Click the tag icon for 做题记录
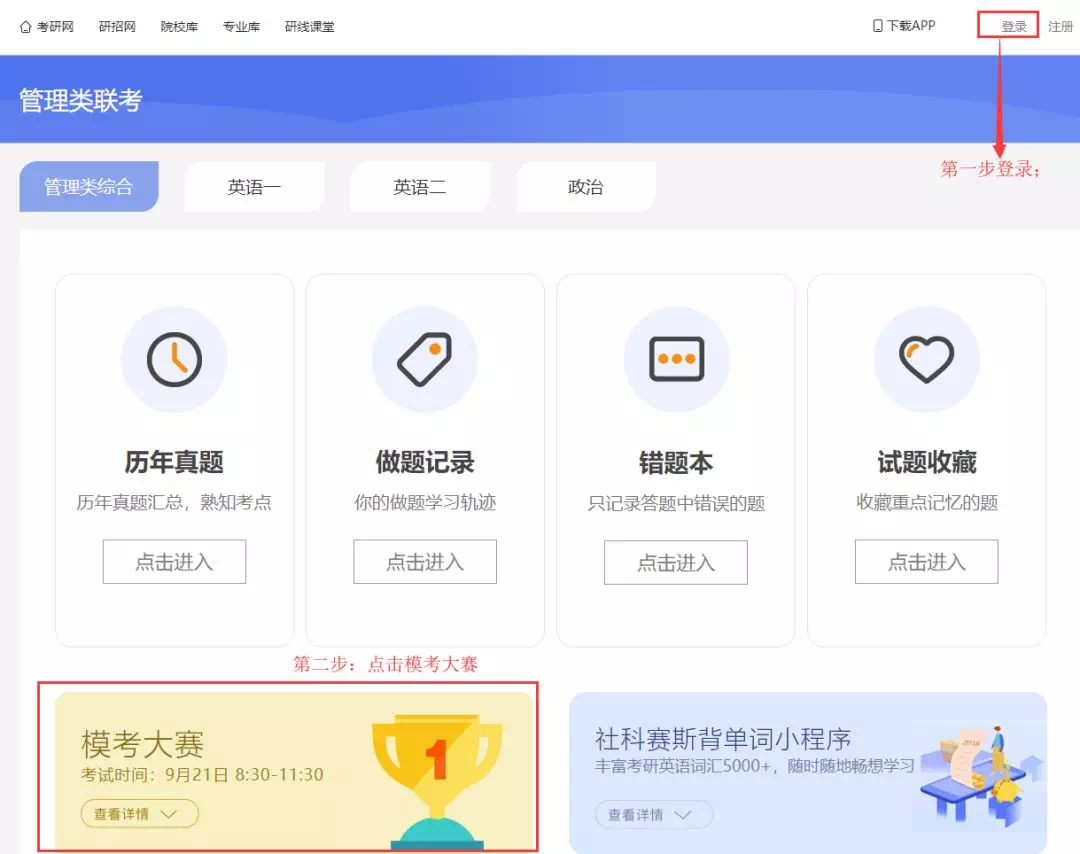1080x854 pixels. pos(425,359)
